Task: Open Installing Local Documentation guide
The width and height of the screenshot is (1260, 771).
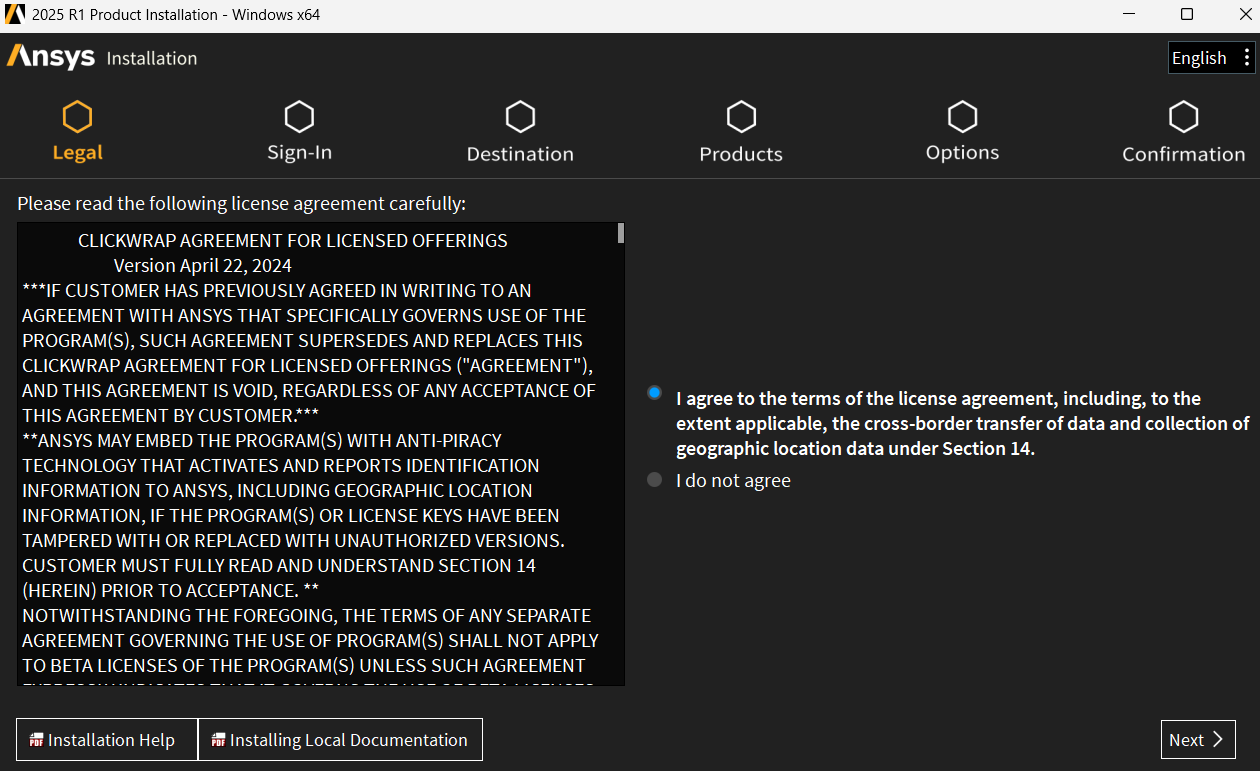Action: (340, 740)
